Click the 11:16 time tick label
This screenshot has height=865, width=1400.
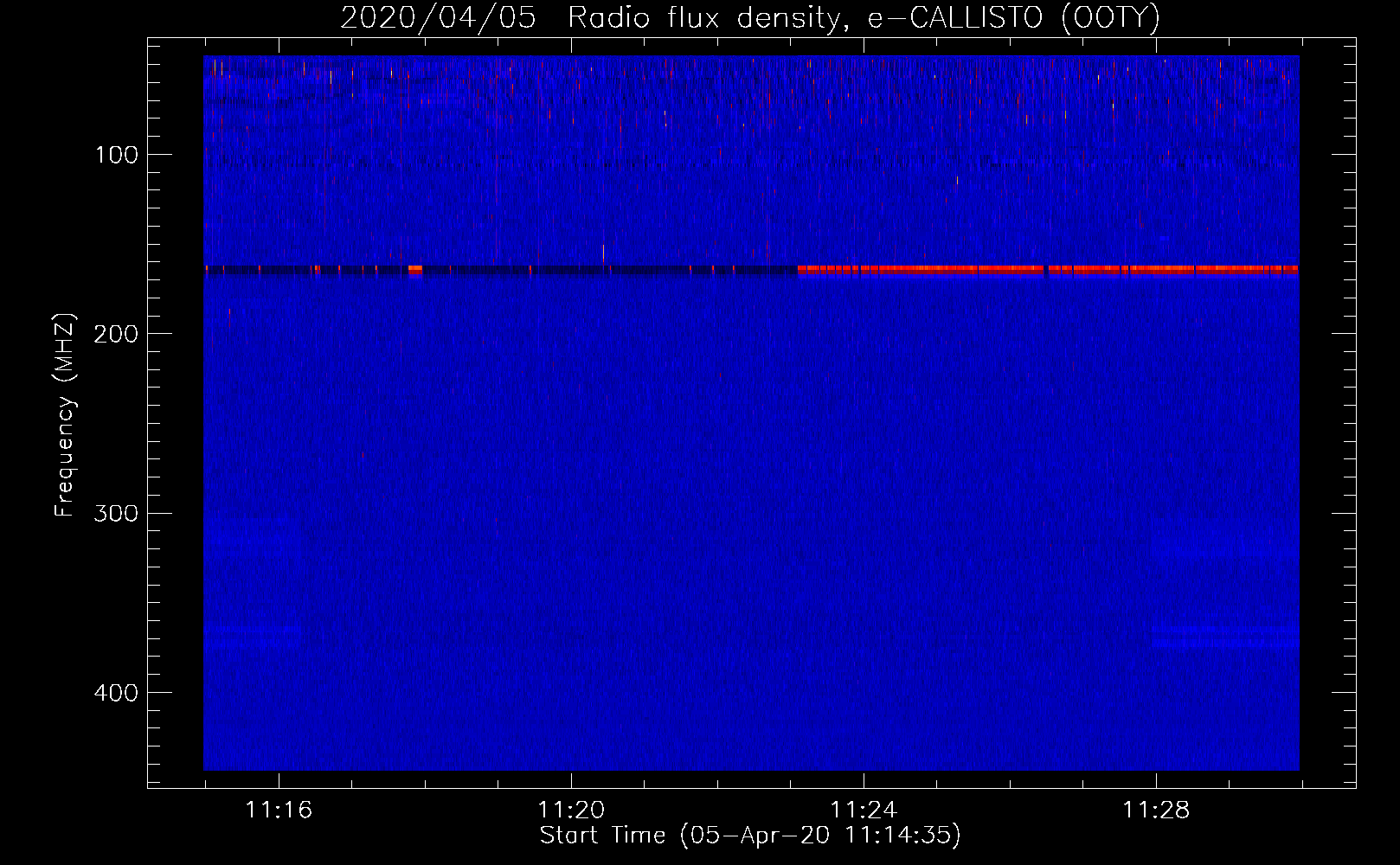point(279,811)
